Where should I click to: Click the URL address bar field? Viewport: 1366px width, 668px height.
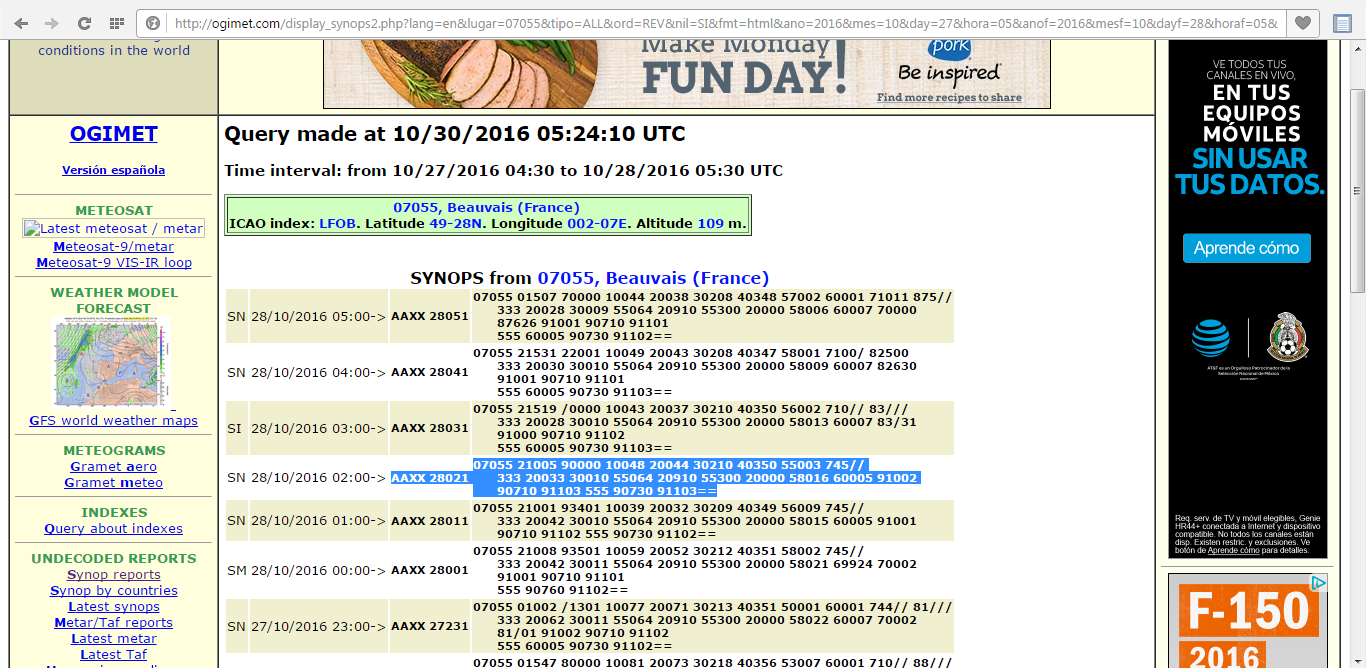[720, 23]
